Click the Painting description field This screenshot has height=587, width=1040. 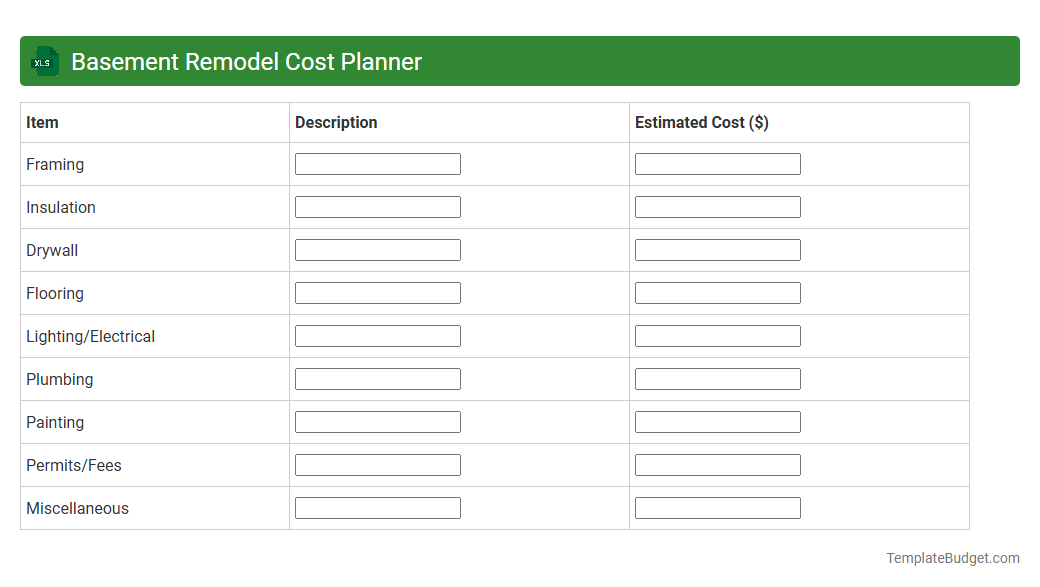[377, 421]
